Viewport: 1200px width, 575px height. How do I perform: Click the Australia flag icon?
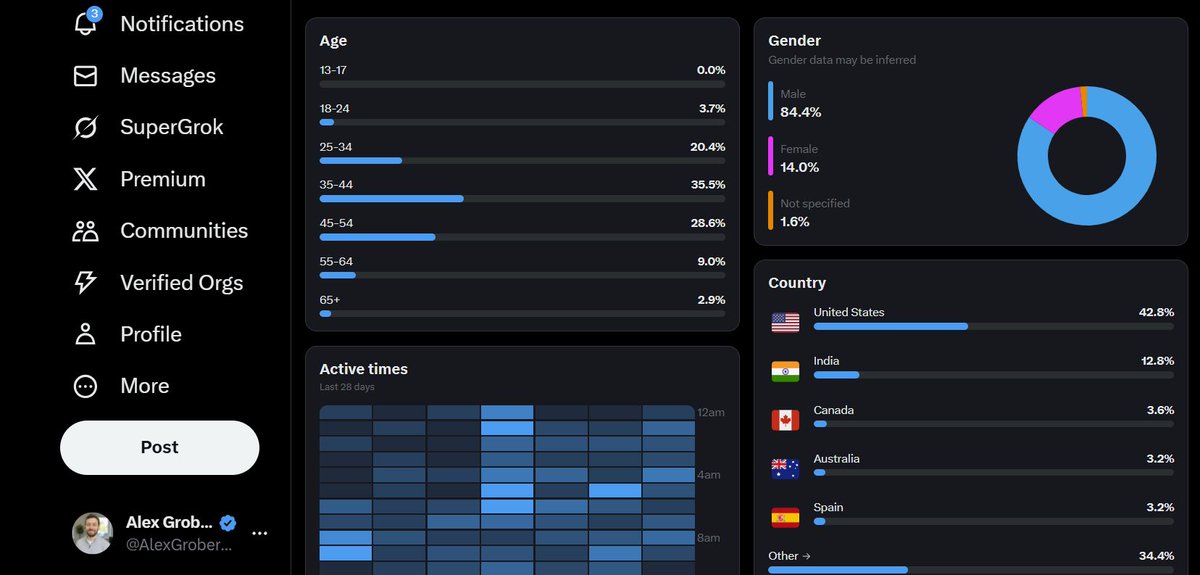(785, 468)
